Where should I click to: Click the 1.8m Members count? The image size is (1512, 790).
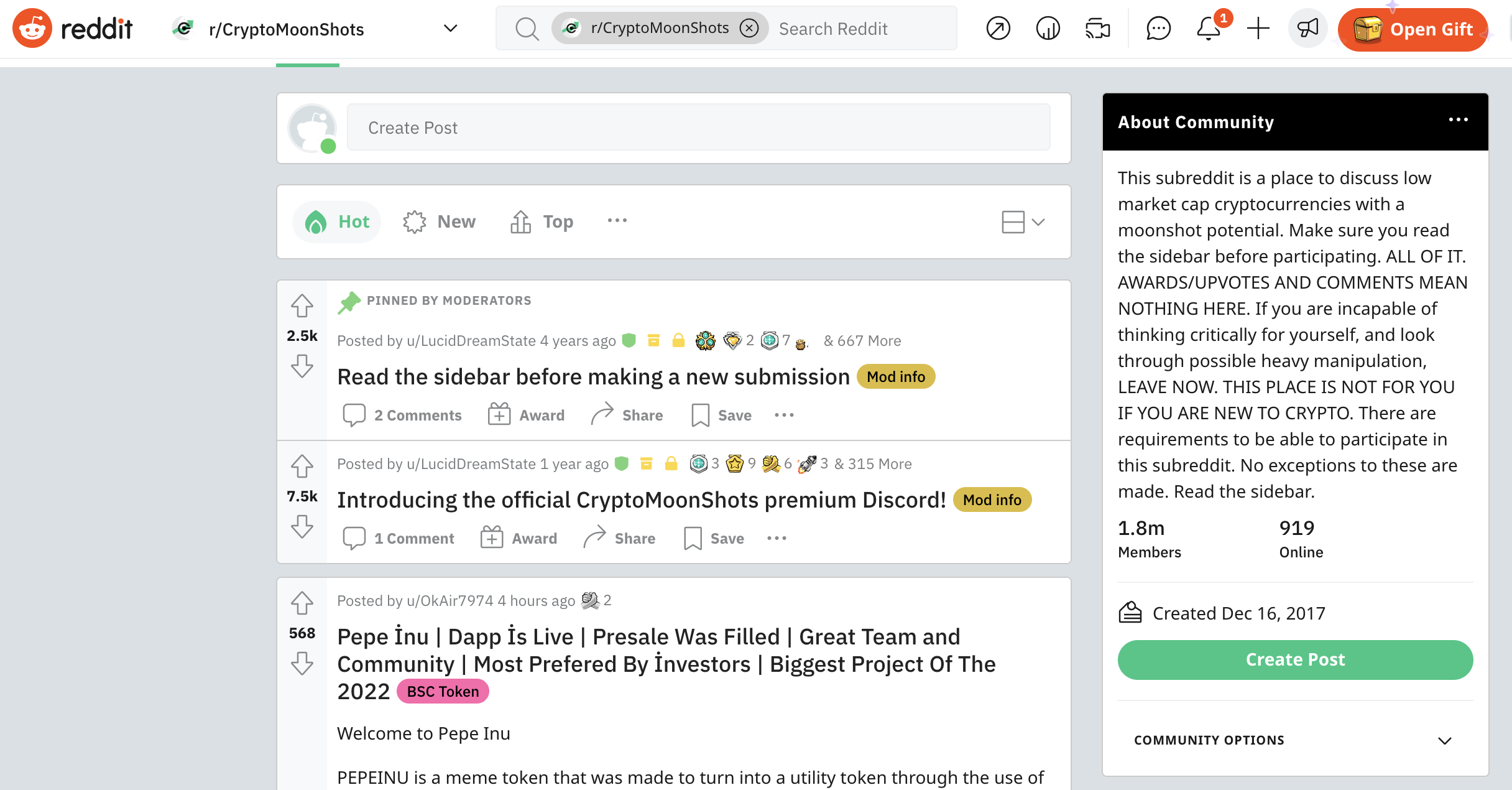tap(1149, 539)
